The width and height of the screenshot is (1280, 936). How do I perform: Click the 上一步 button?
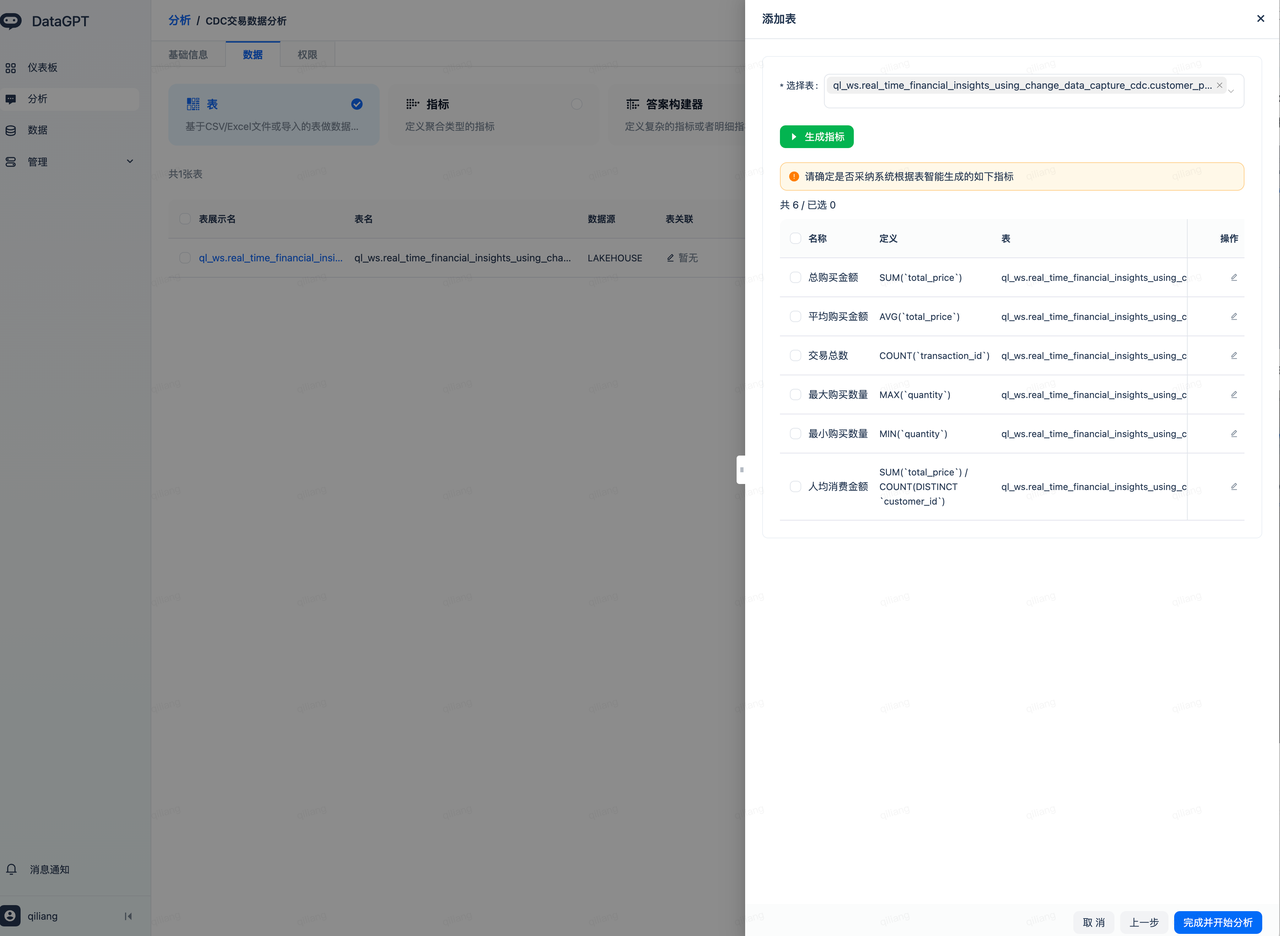click(x=1144, y=923)
